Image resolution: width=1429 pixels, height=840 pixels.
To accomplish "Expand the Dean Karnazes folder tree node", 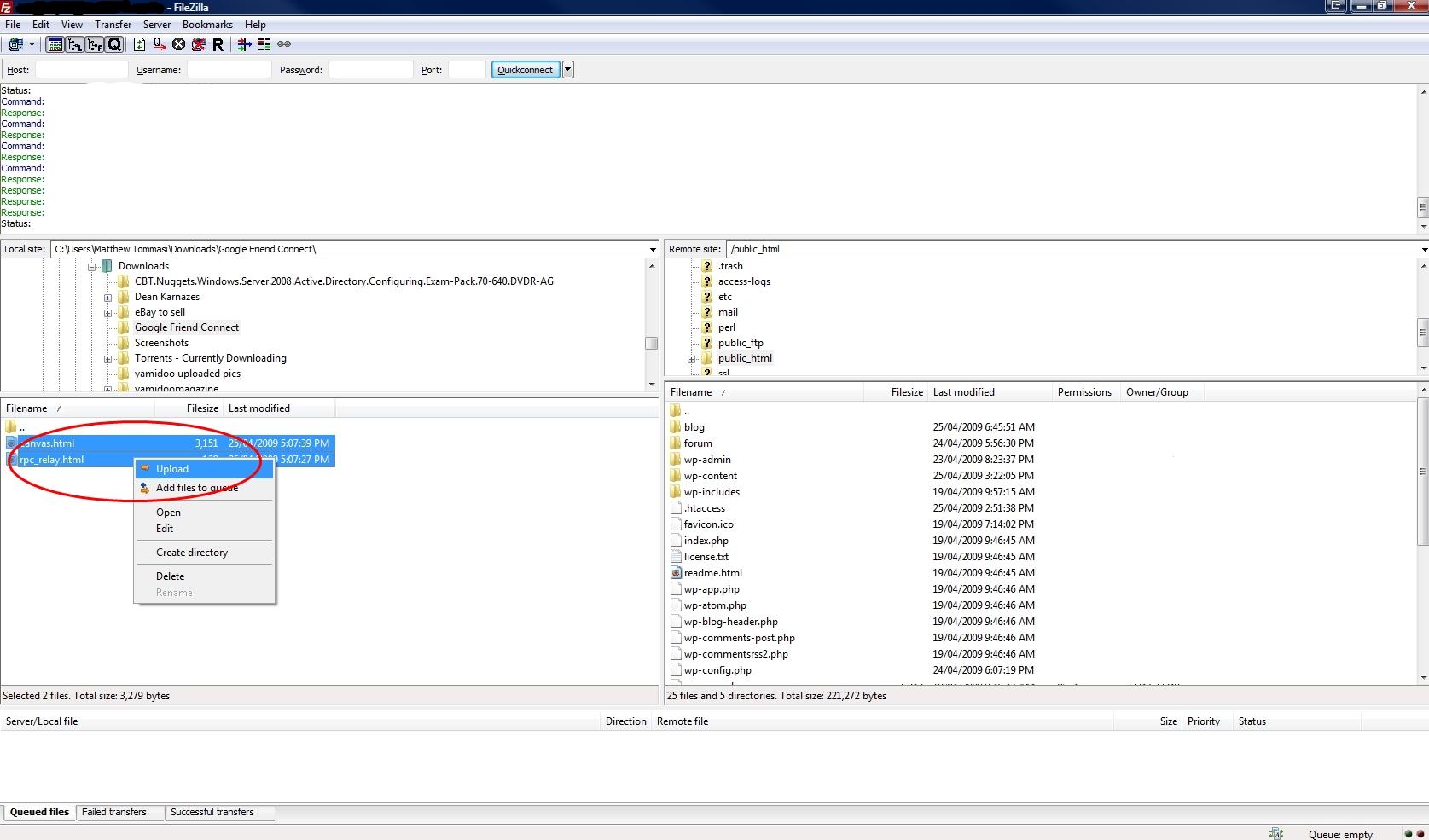I will [x=108, y=298].
